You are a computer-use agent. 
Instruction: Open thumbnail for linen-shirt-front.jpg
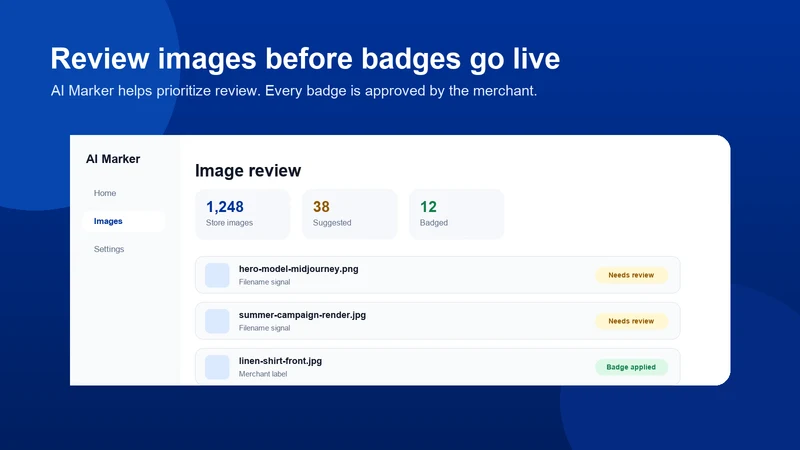(217, 367)
